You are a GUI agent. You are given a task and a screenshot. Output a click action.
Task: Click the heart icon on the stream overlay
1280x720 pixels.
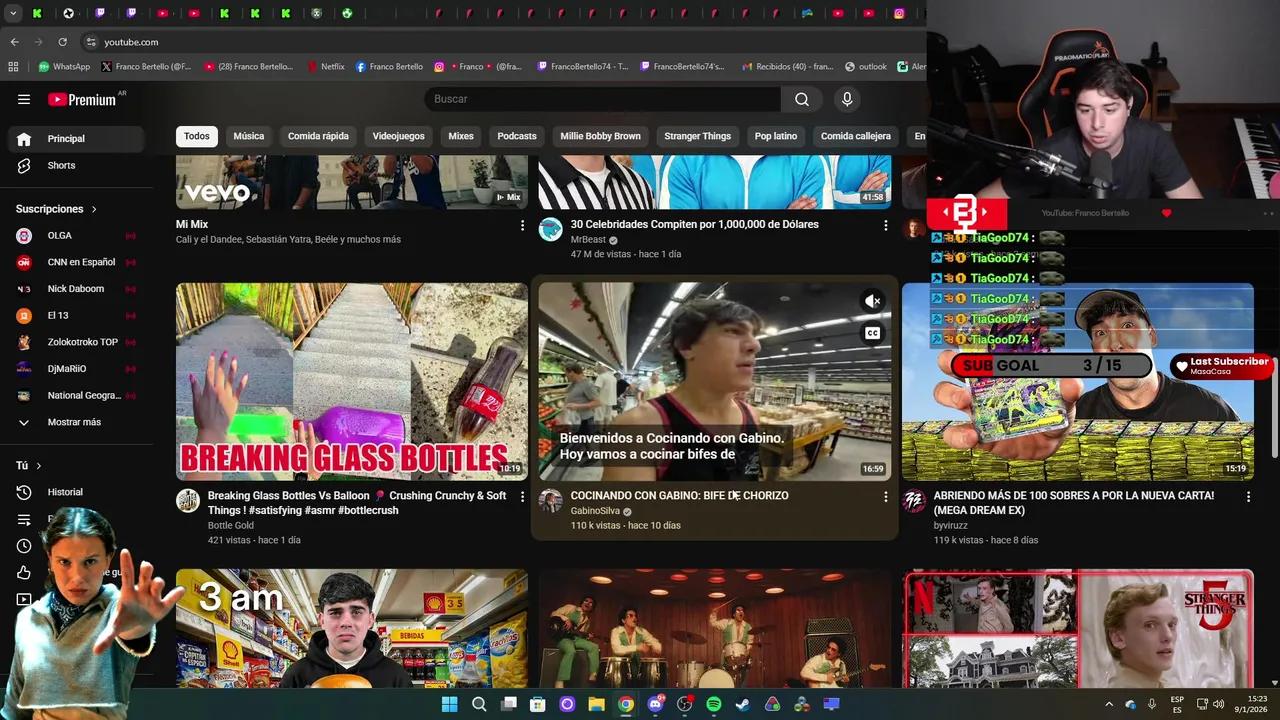coord(1166,213)
